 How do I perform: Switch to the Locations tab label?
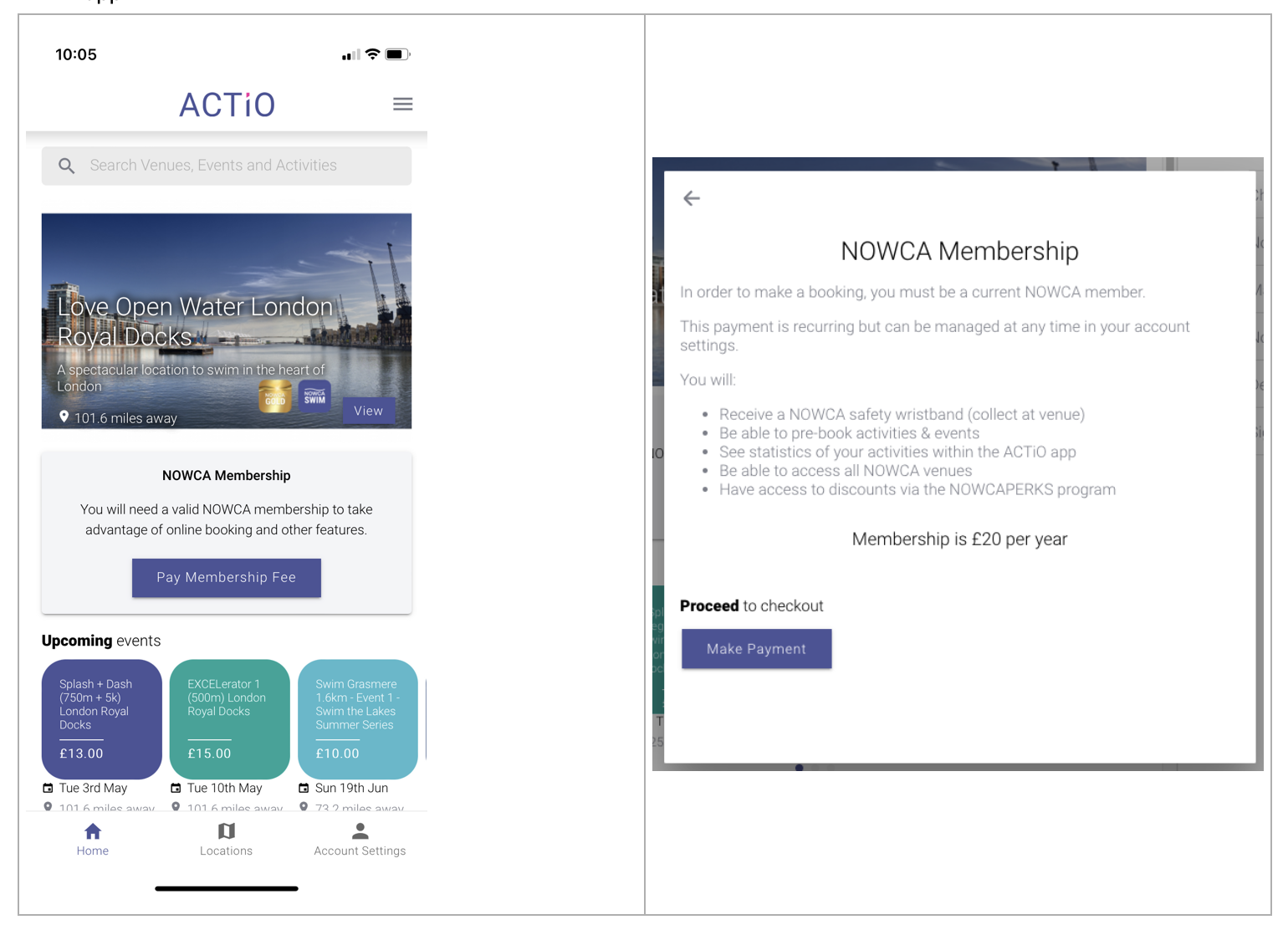226,851
